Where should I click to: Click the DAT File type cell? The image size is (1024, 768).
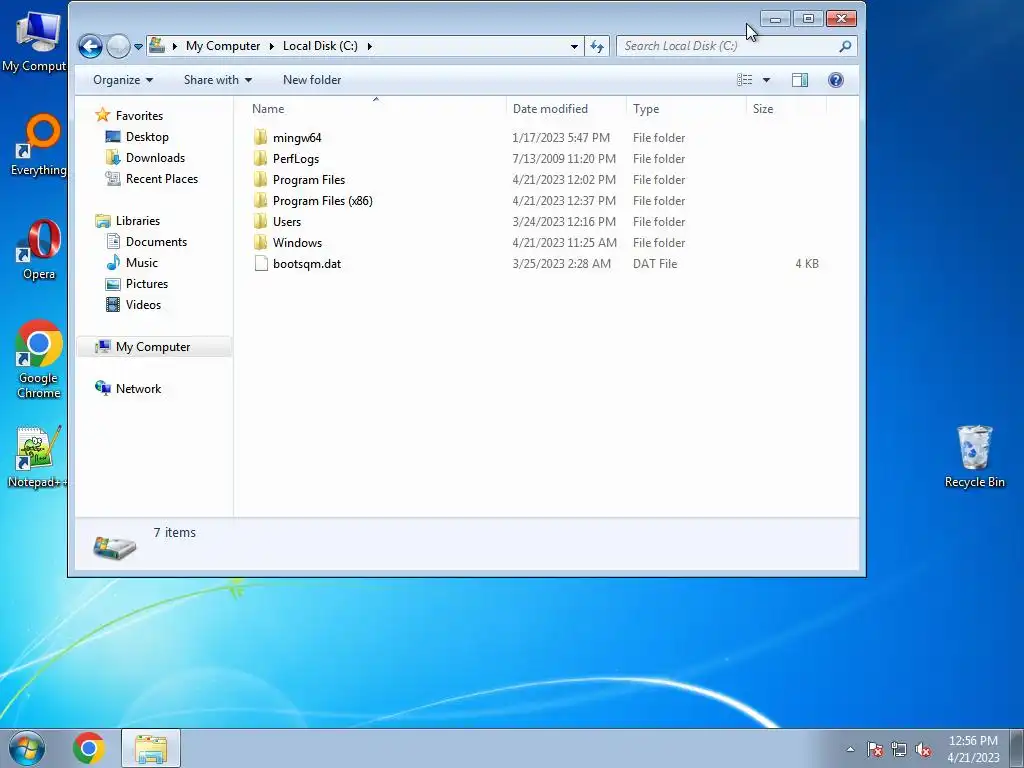pyautogui.click(x=654, y=264)
